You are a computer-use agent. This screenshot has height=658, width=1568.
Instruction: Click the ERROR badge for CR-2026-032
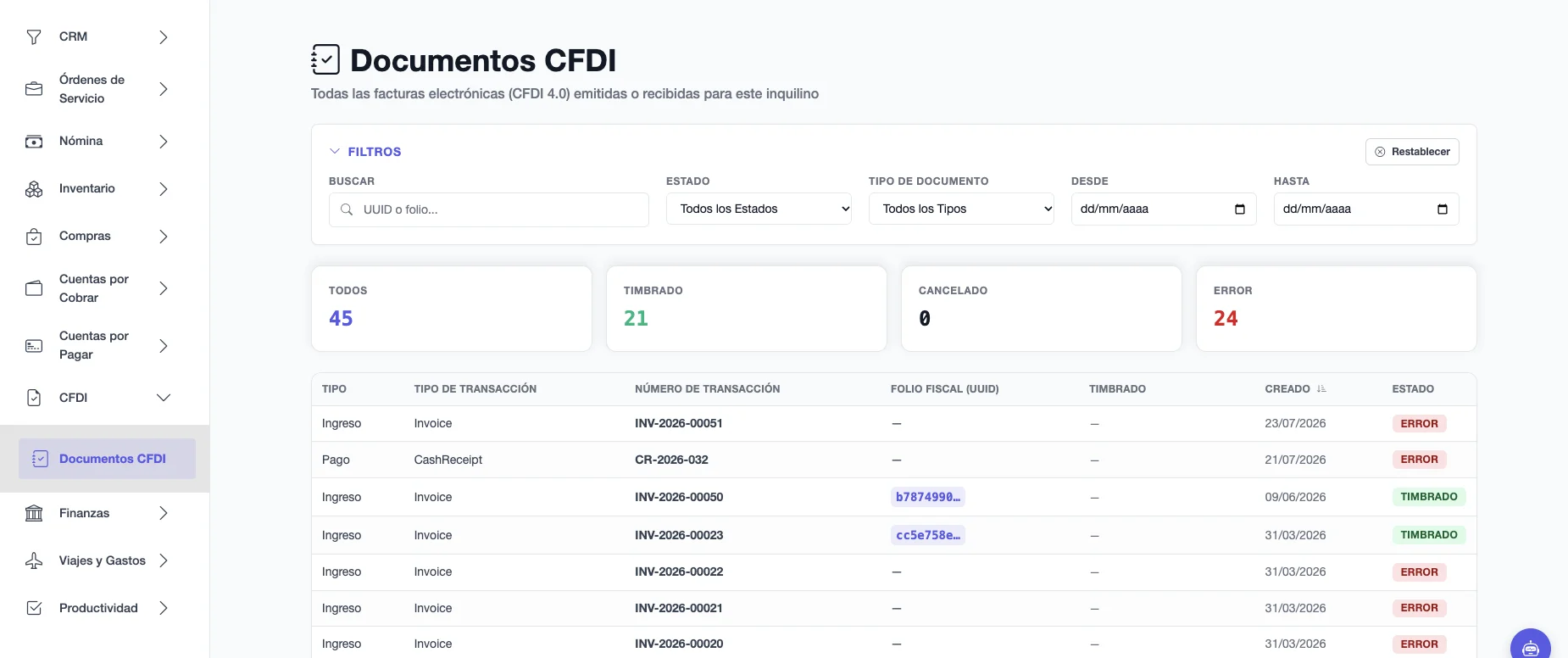[1420, 460]
